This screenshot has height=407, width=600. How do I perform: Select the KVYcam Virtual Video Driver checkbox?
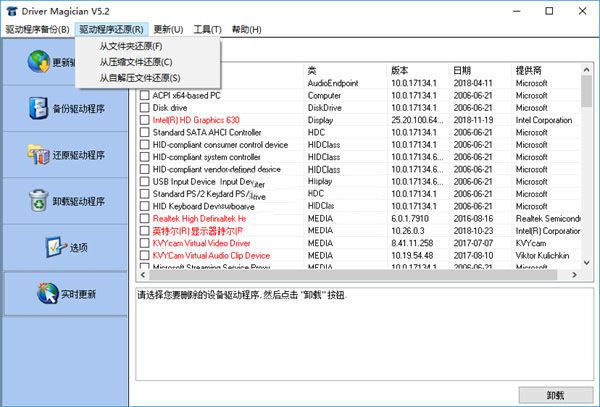click(144, 242)
